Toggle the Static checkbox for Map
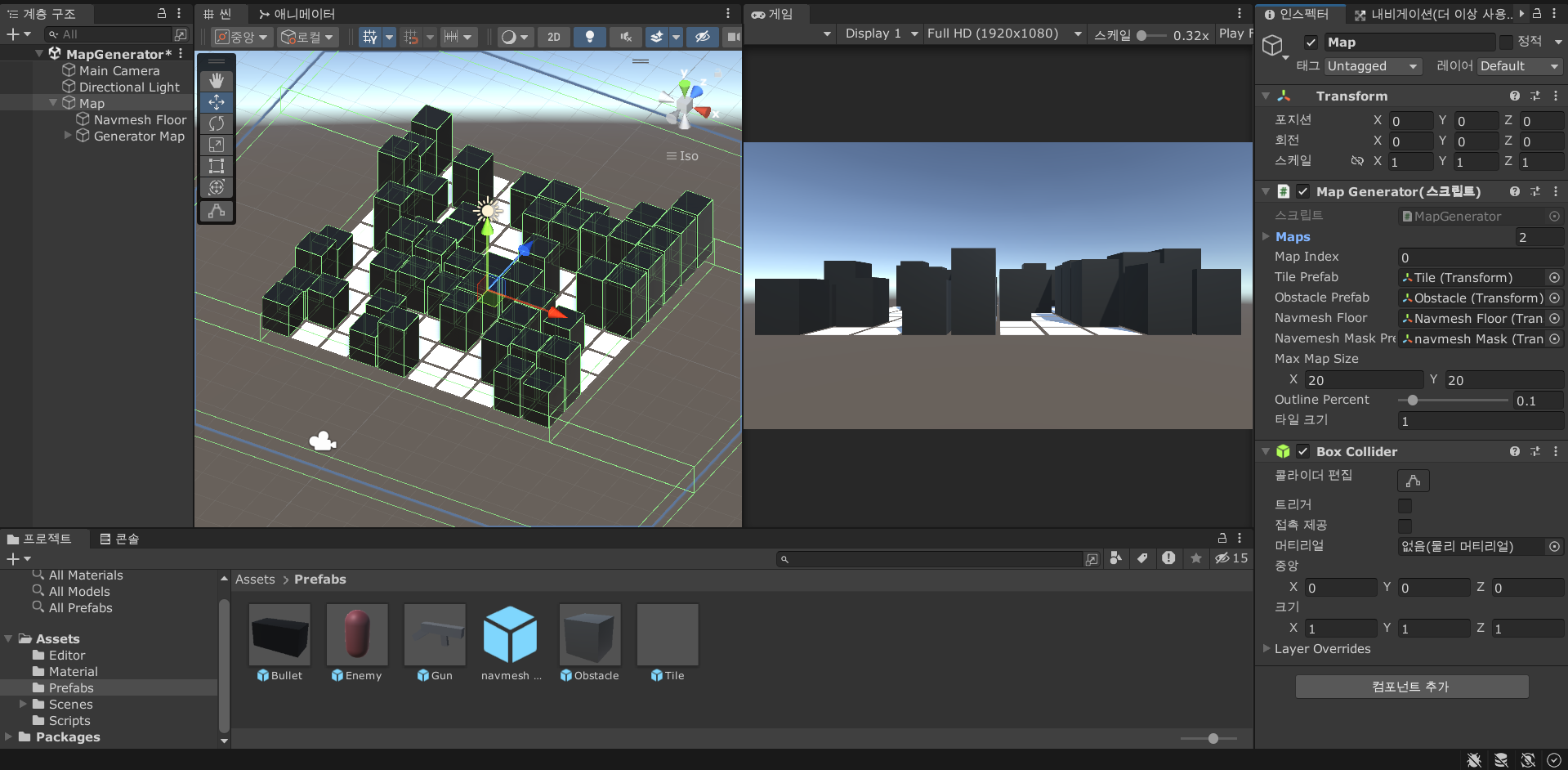Image resolution: width=1568 pixels, height=770 pixels. point(1506,42)
